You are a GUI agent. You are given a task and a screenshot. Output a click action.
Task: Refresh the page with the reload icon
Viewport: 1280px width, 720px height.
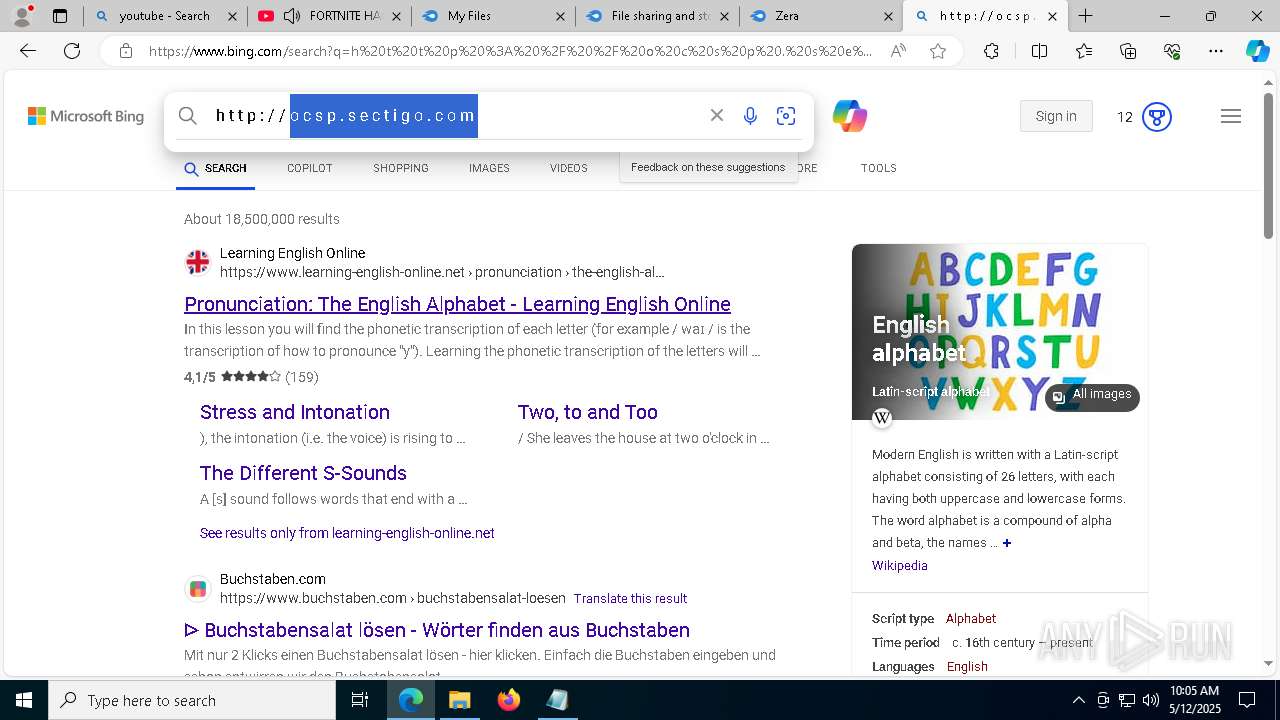(72, 51)
